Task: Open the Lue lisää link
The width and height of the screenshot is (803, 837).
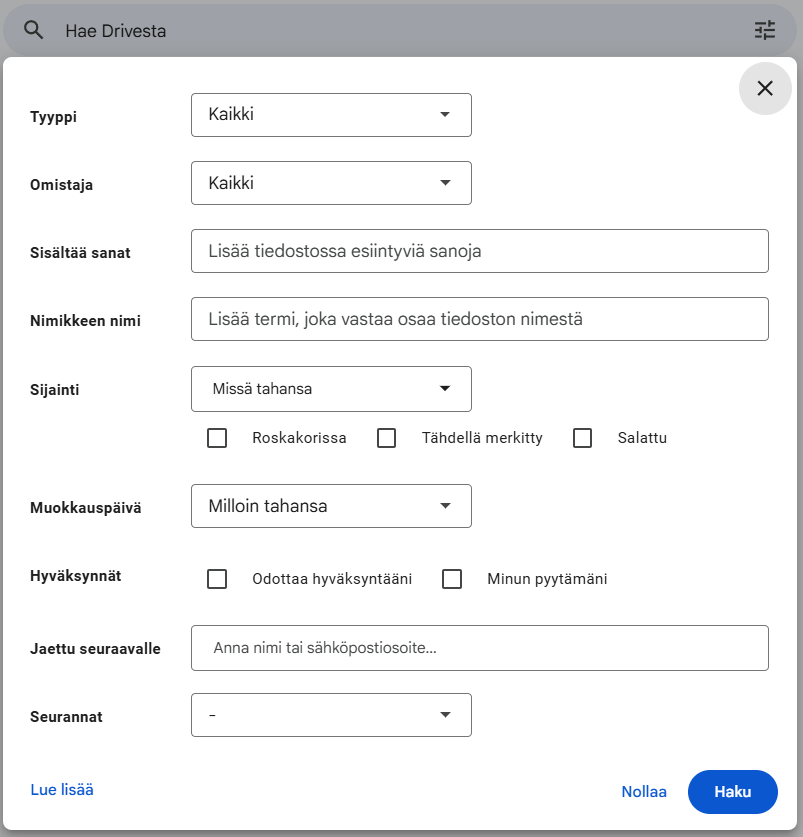Action: tap(62, 790)
